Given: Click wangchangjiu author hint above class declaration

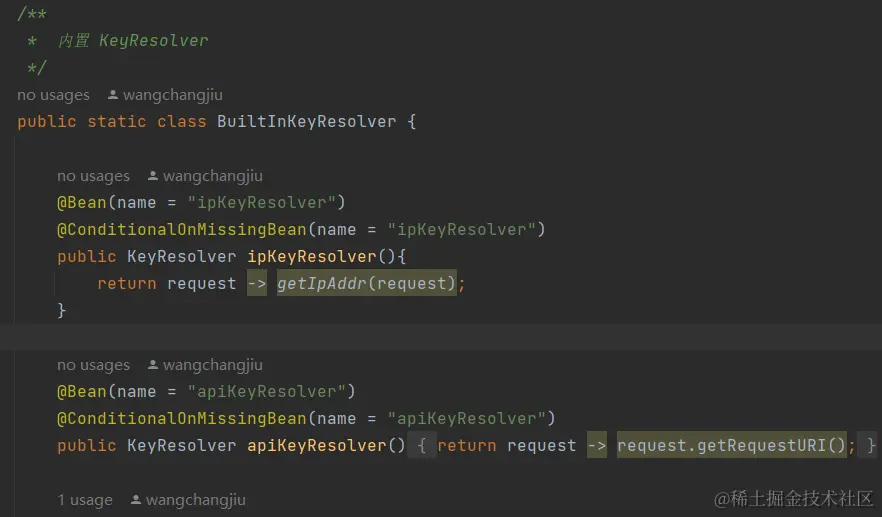Looking at the screenshot, I should (173, 95).
